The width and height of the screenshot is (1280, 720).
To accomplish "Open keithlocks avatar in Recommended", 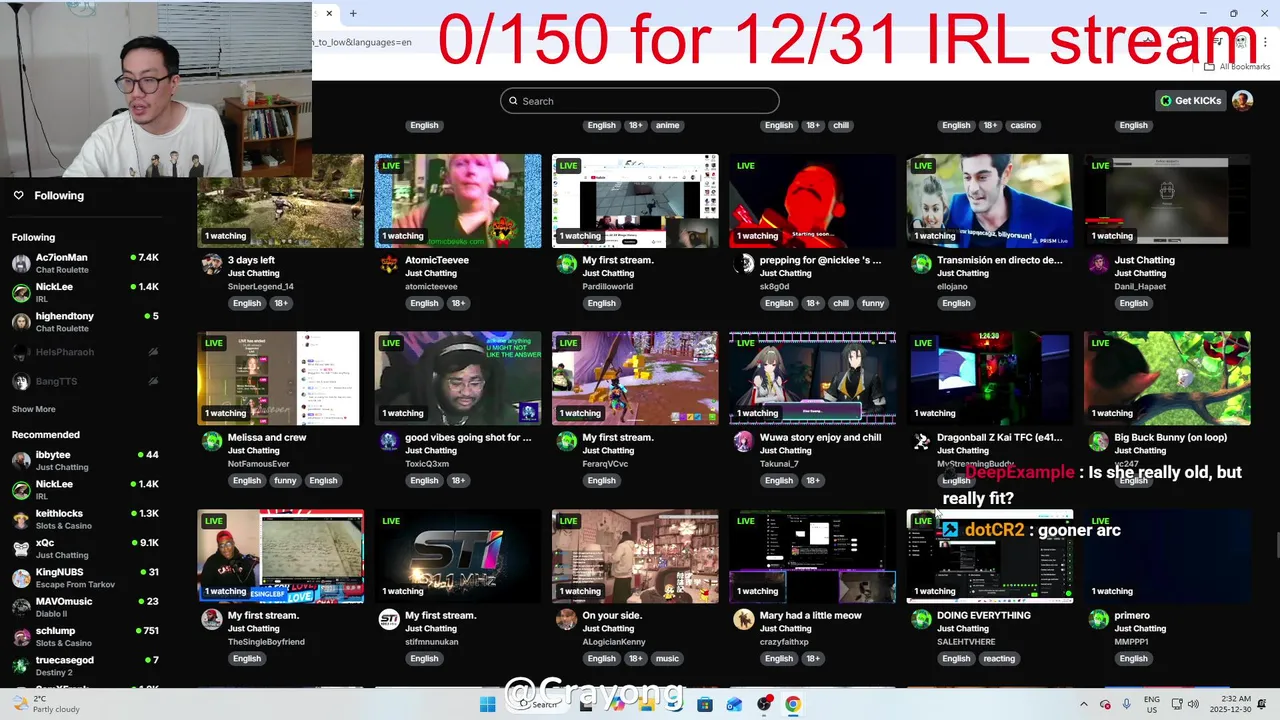I will pyautogui.click(x=21, y=520).
